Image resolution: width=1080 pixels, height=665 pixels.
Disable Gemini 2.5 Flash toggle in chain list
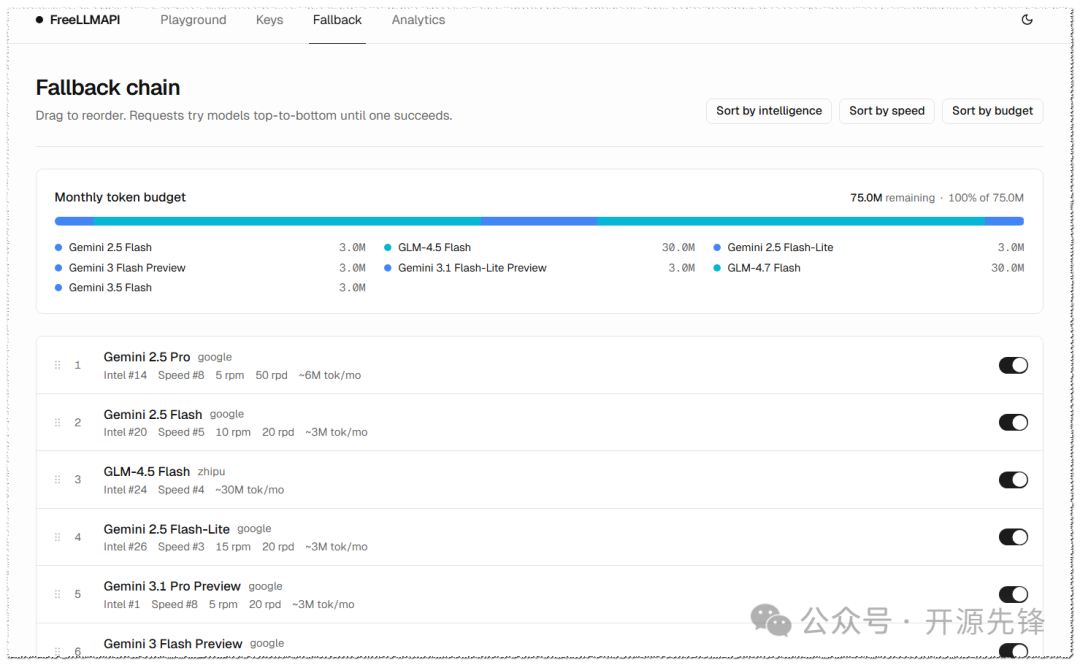coord(1013,422)
